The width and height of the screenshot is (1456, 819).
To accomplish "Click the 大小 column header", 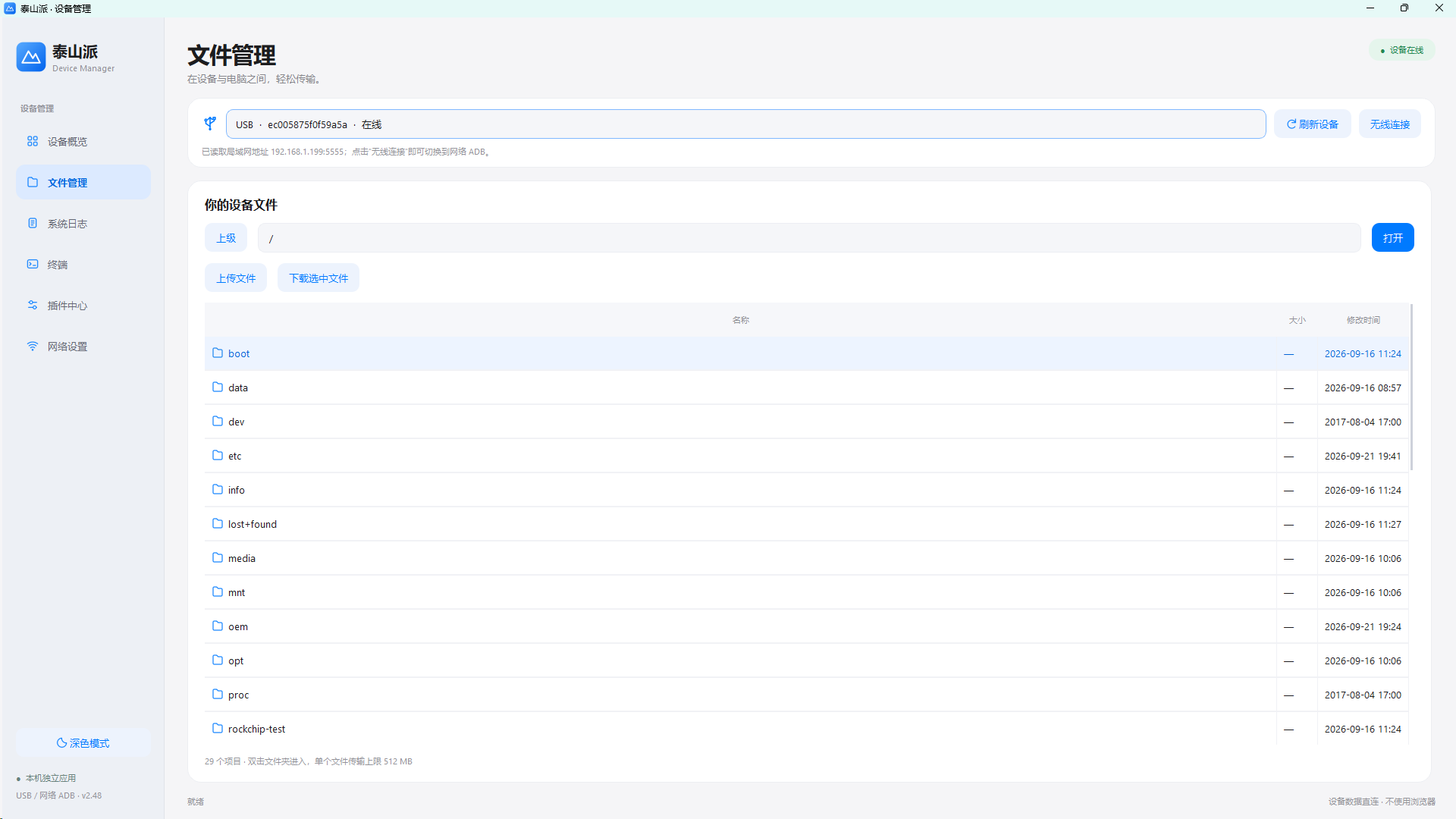I will 1297,320.
